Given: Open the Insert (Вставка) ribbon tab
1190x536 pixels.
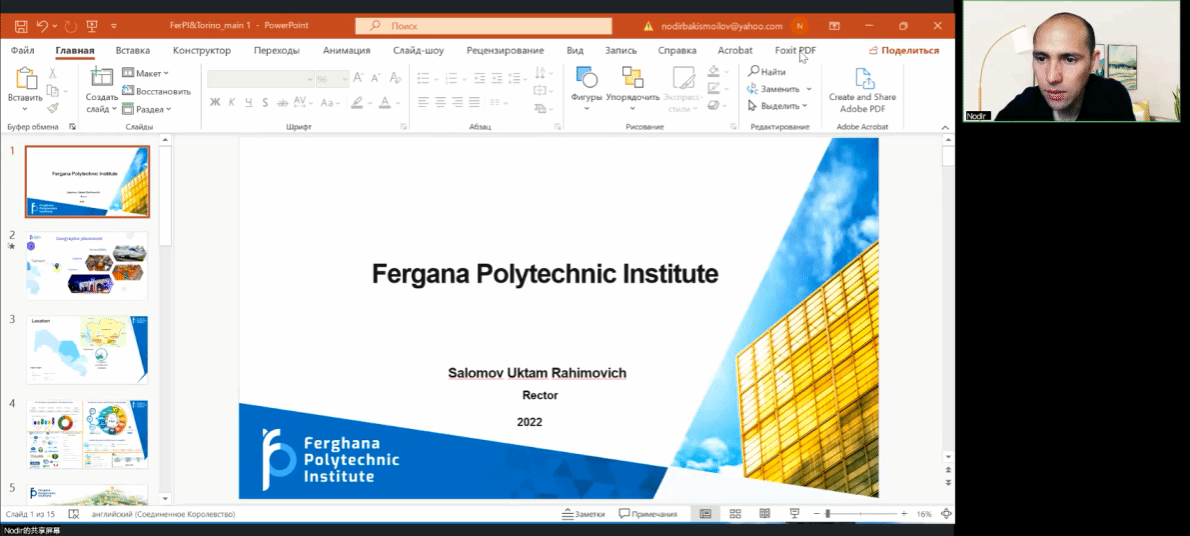Looking at the screenshot, I should [133, 50].
